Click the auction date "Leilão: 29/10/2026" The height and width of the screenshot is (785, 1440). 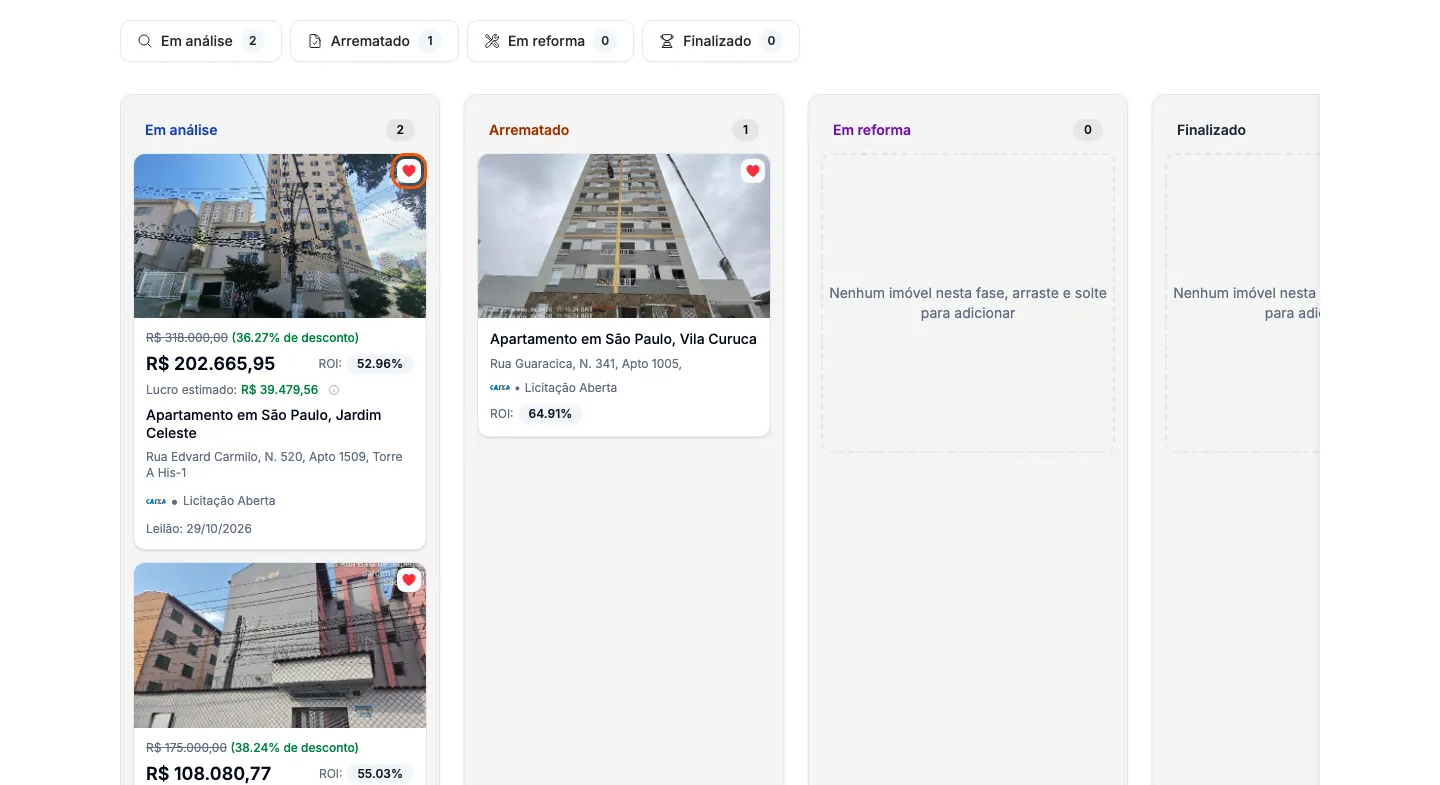point(199,529)
